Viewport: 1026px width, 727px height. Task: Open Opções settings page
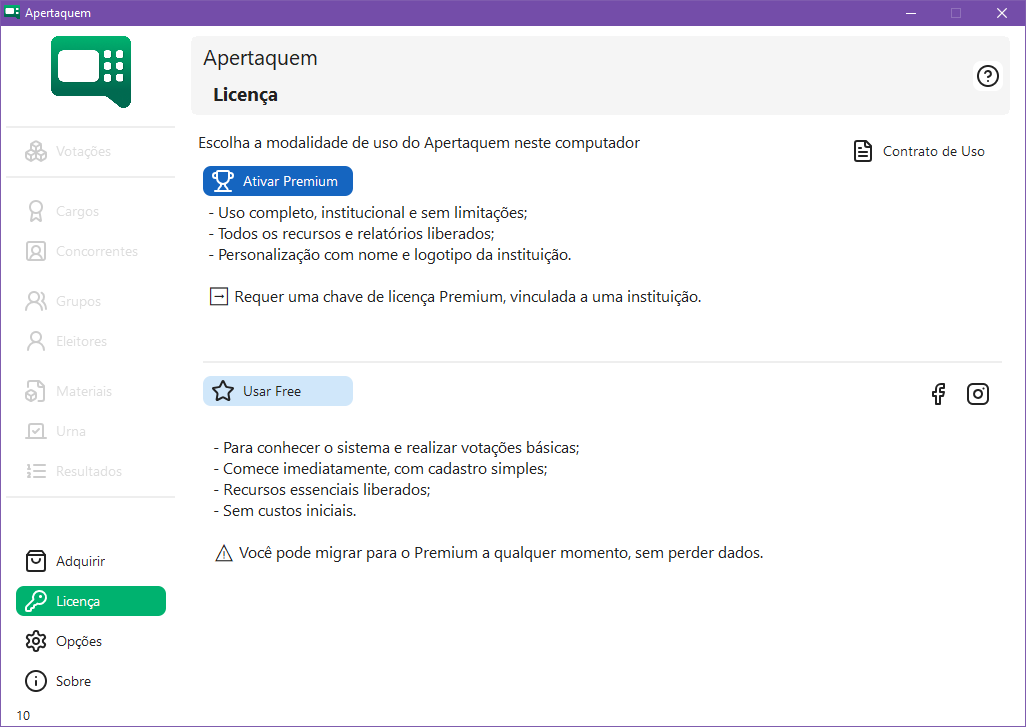tap(90, 641)
